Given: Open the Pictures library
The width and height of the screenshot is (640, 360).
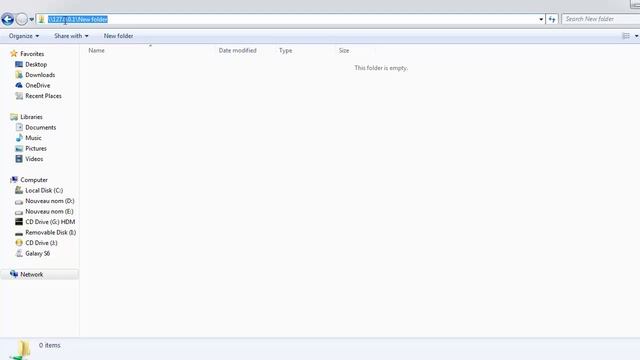Looking at the screenshot, I should 36,149.
